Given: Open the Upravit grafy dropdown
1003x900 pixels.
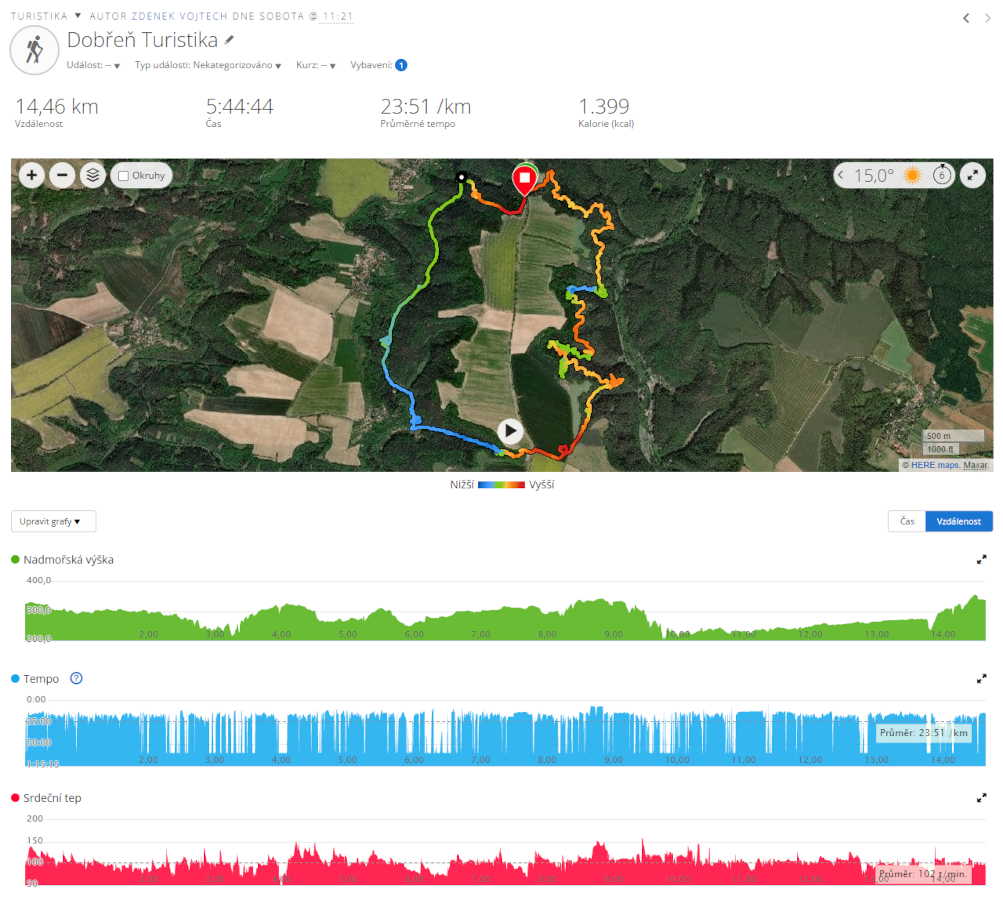Looking at the screenshot, I should click(53, 521).
